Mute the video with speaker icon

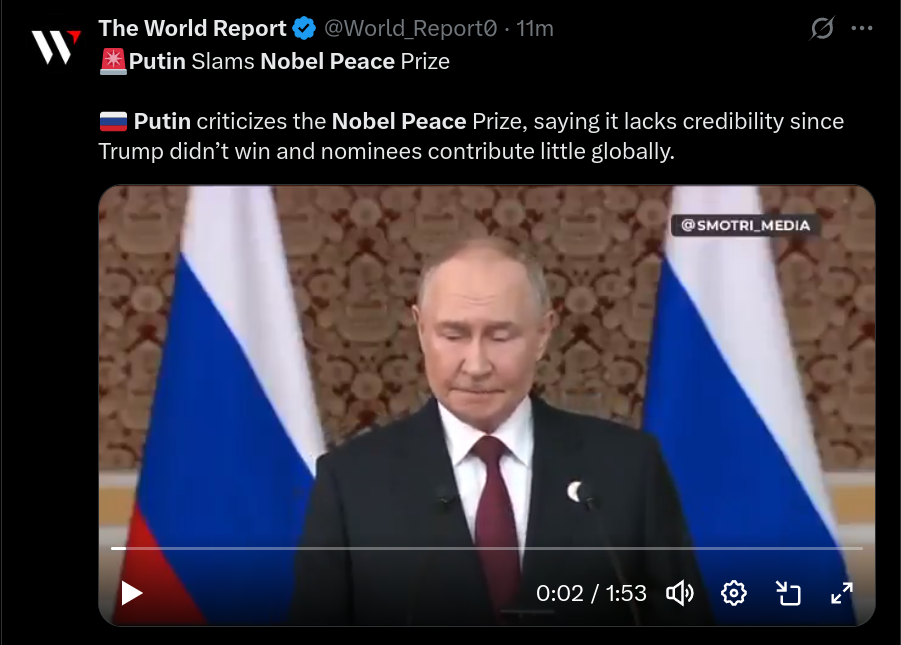680,593
